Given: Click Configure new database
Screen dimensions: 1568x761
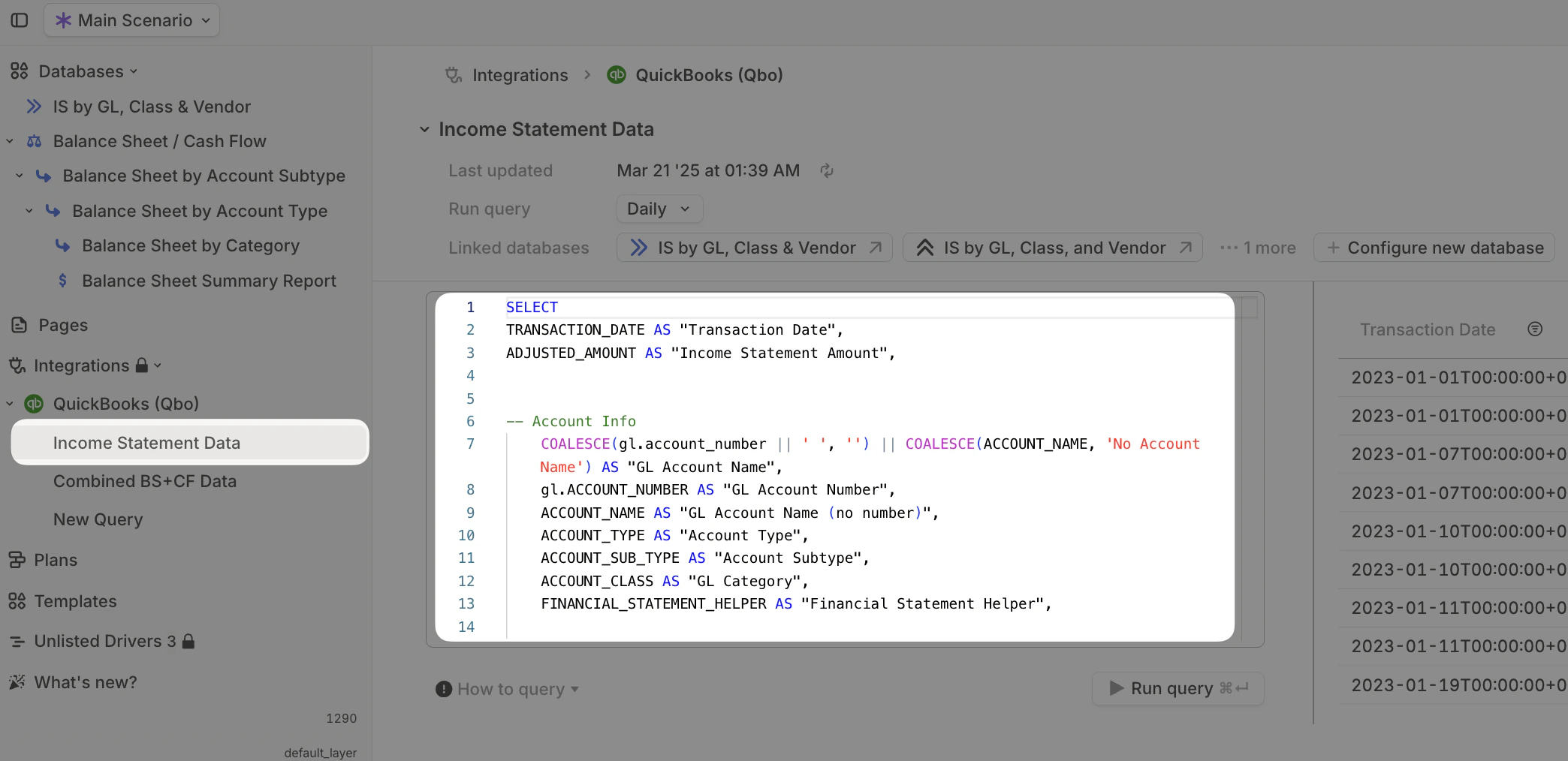Looking at the screenshot, I should pyautogui.click(x=1434, y=247).
